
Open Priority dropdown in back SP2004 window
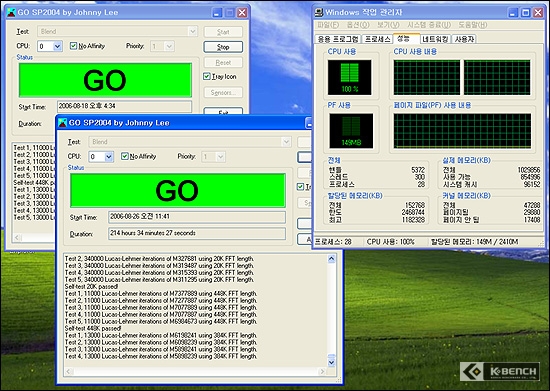point(169,46)
